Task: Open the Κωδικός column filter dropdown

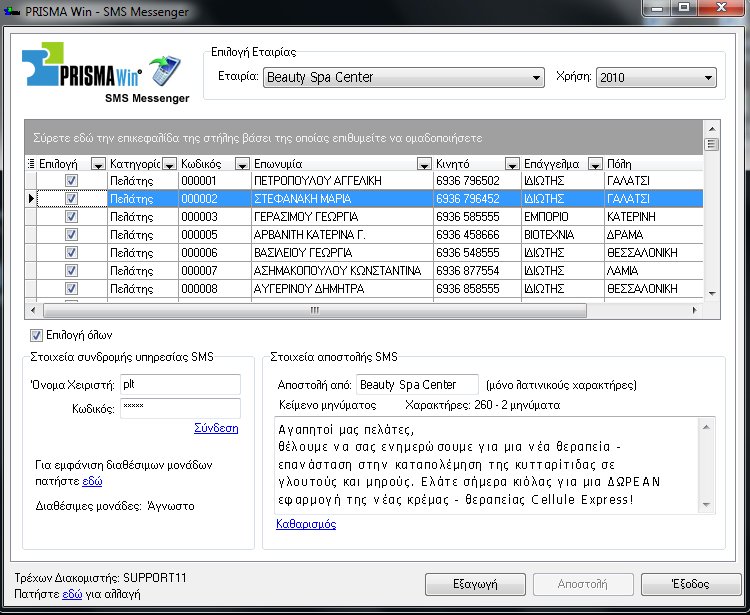Action: (x=242, y=165)
